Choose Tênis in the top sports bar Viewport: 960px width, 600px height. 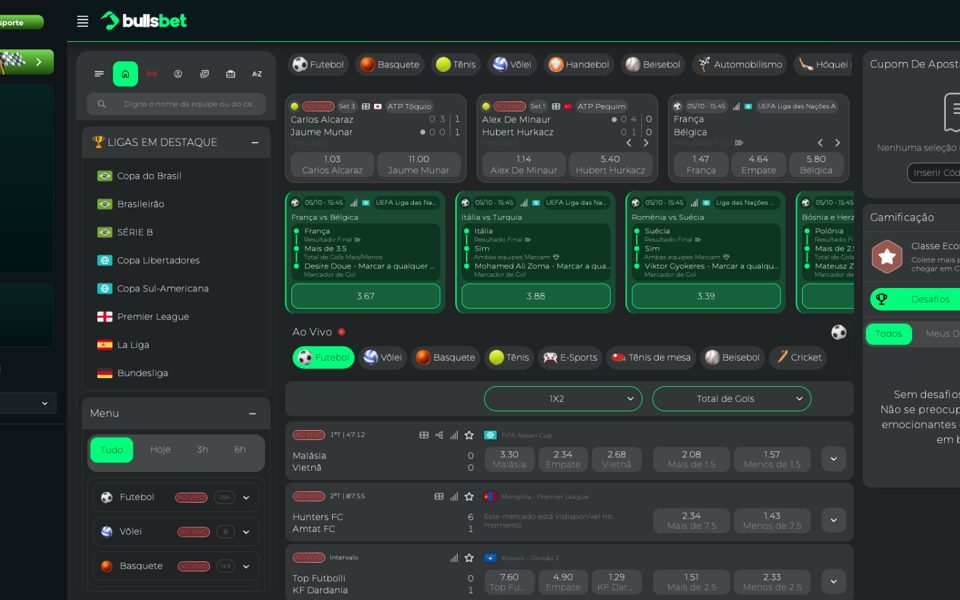[456, 64]
